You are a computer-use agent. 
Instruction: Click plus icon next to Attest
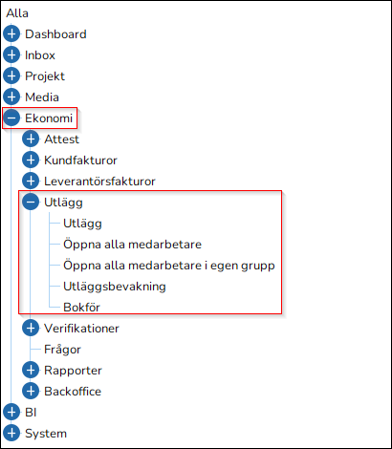31,139
